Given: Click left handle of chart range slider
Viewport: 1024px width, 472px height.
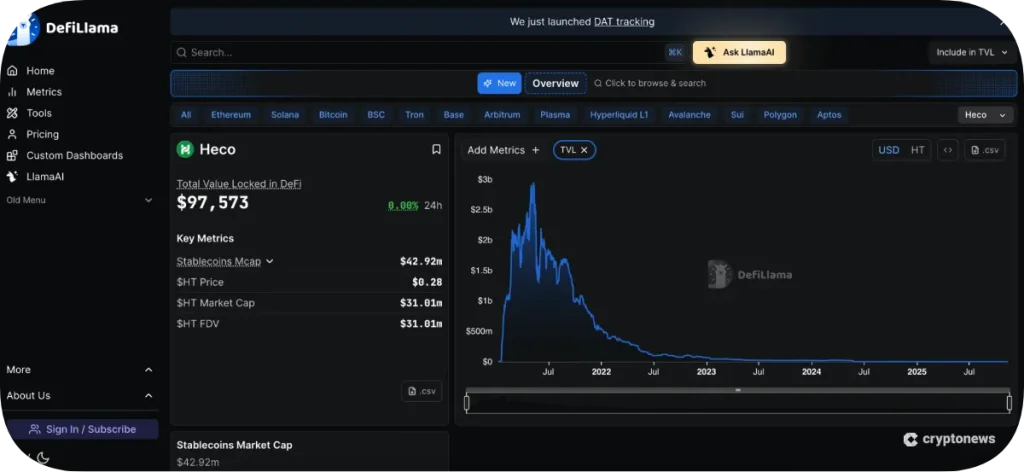Looking at the screenshot, I should click(466, 403).
